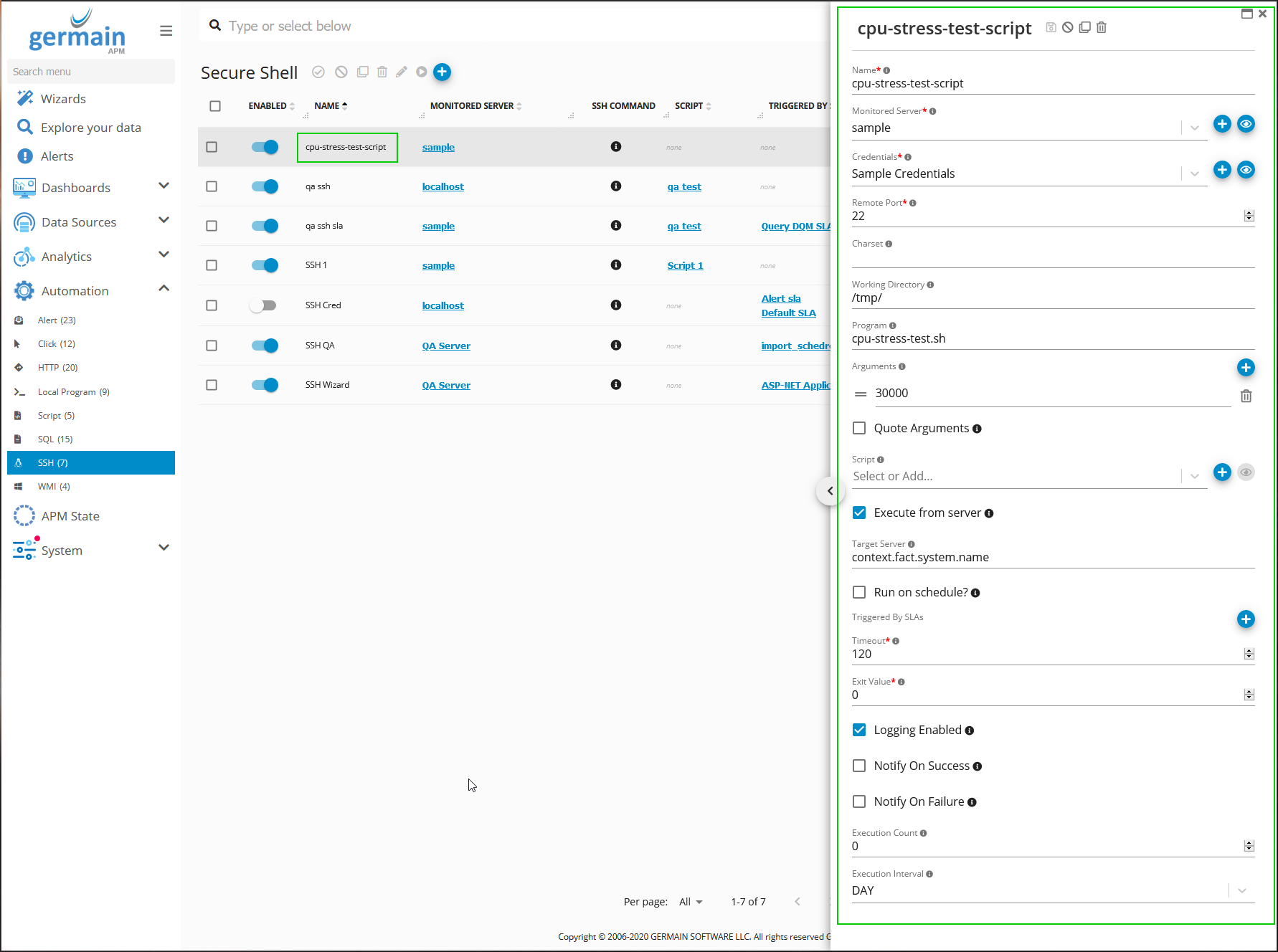
Task: Click the Timeout input field
Action: (x=1043, y=654)
